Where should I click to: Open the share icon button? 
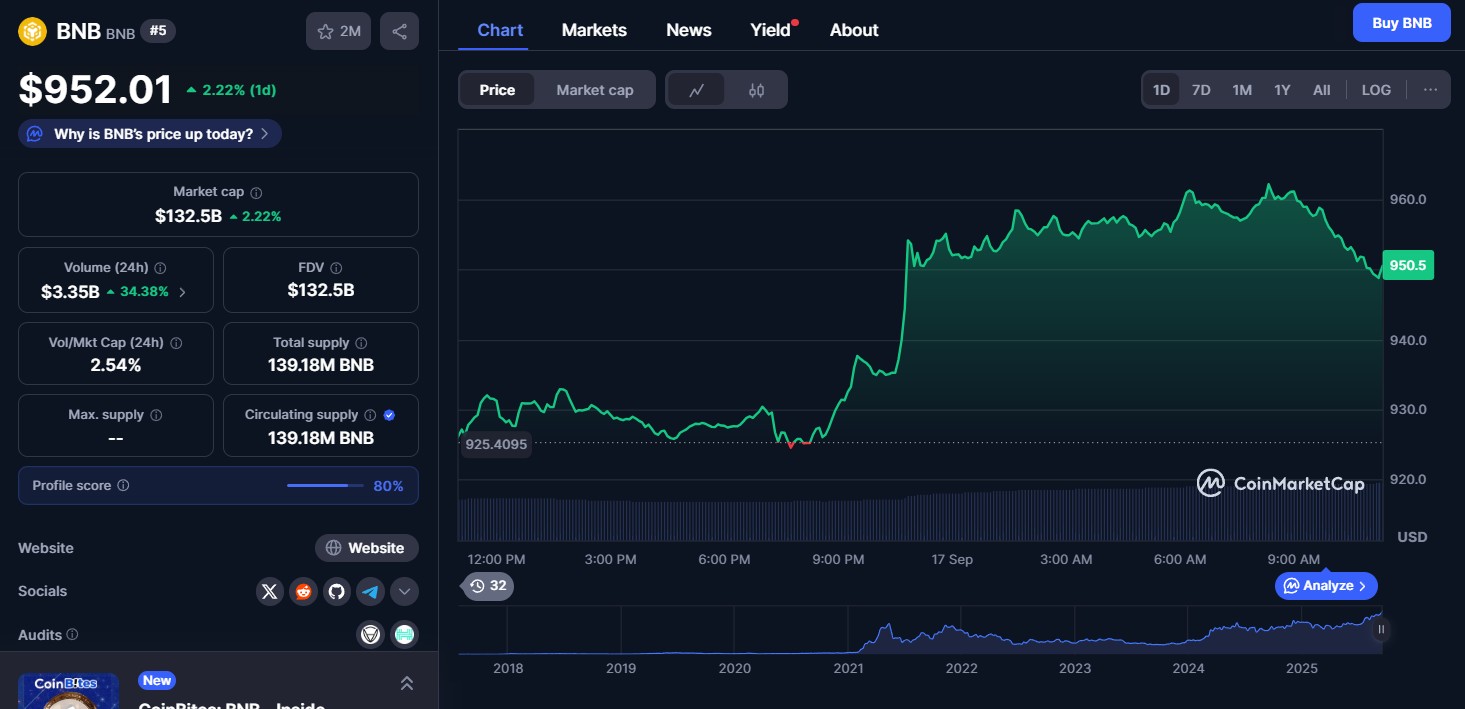click(x=399, y=31)
